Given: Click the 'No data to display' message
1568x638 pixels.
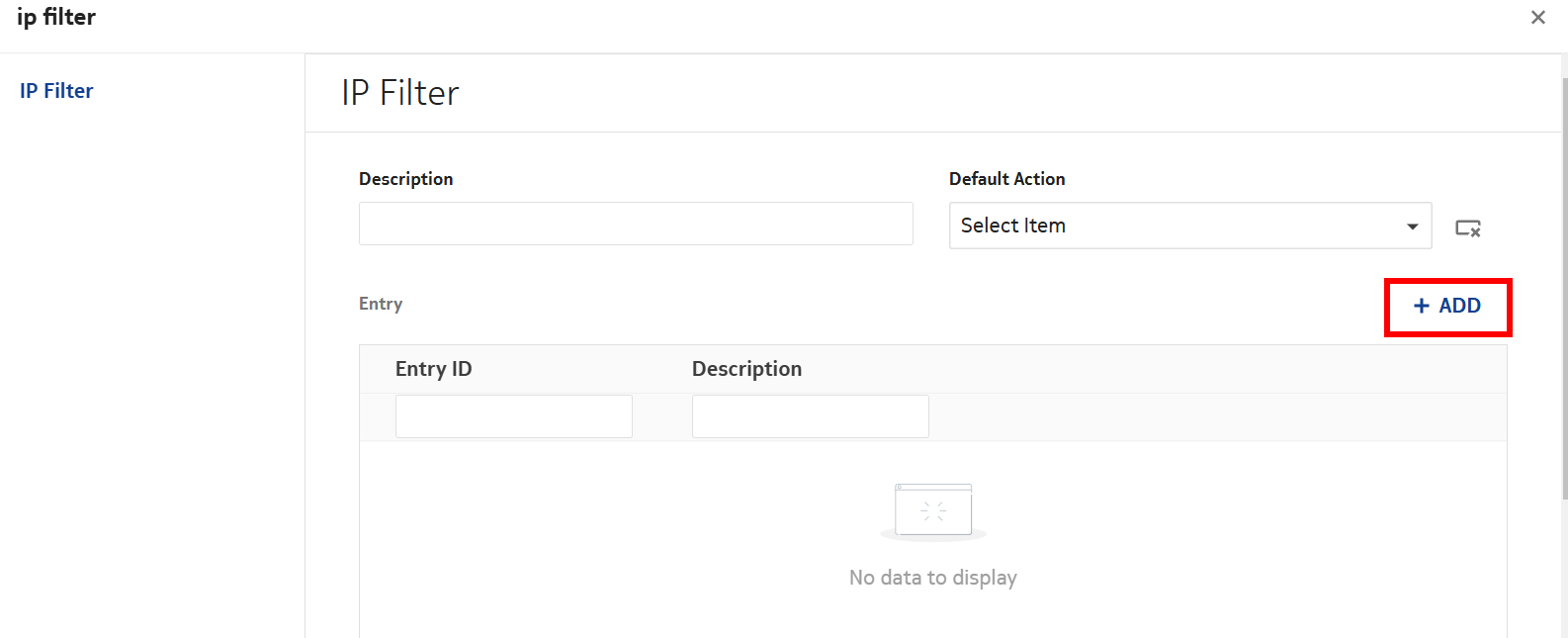Looking at the screenshot, I should point(932,578).
